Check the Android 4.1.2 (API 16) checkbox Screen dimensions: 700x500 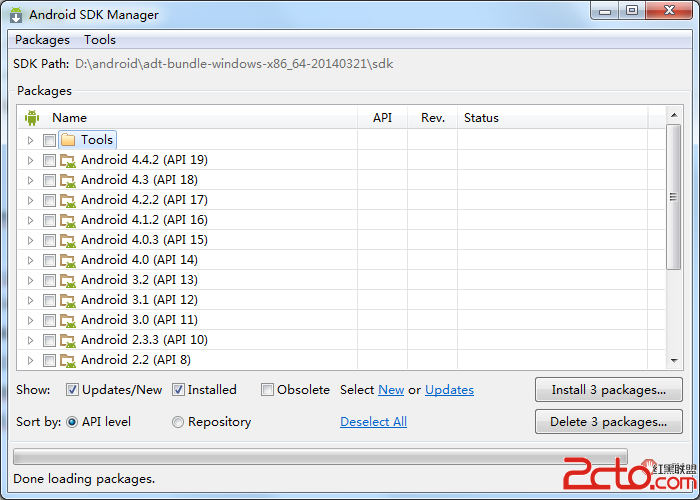(x=49, y=220)
